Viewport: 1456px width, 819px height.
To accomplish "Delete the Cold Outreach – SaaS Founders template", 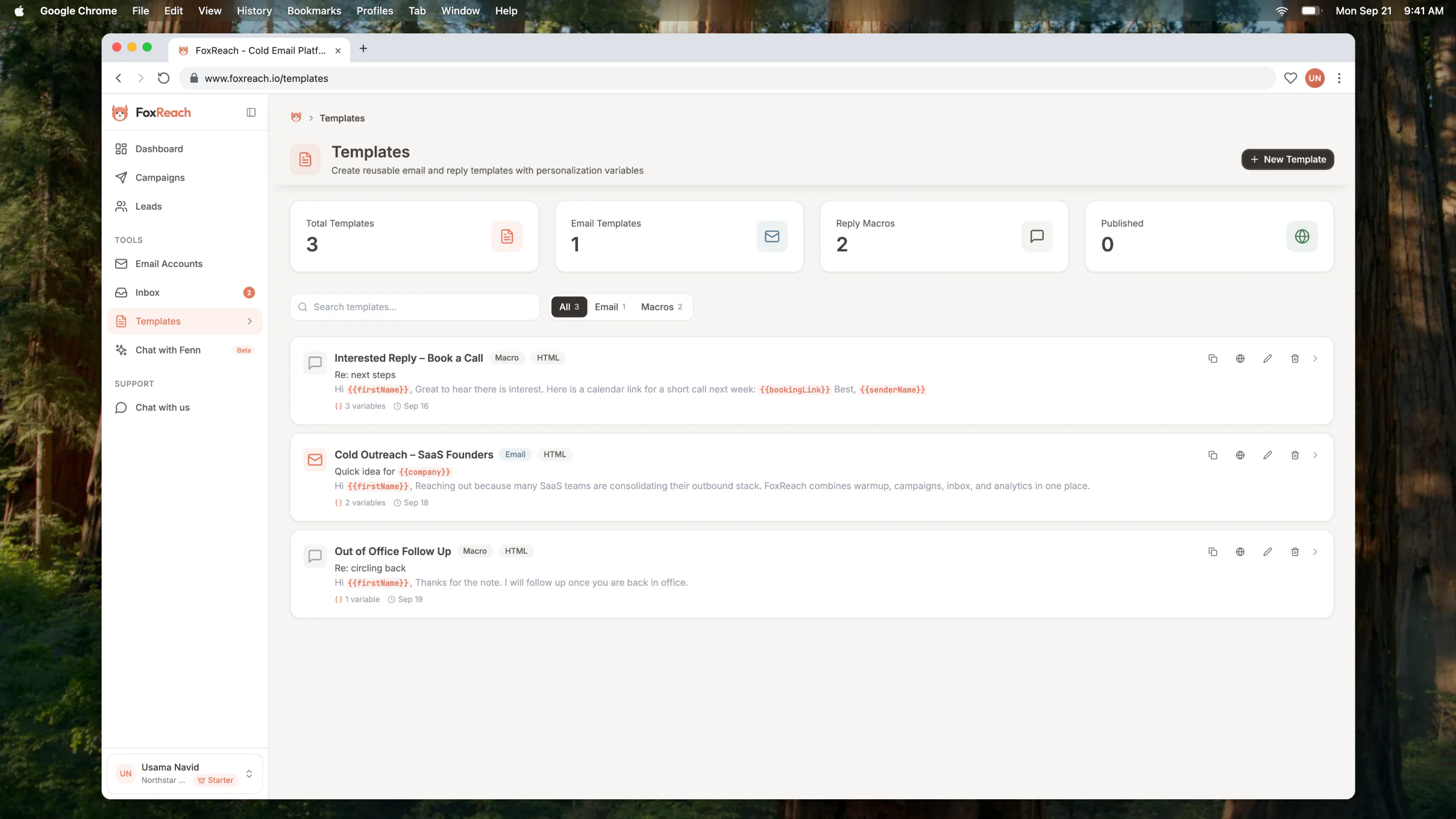I will (1295, 456).
